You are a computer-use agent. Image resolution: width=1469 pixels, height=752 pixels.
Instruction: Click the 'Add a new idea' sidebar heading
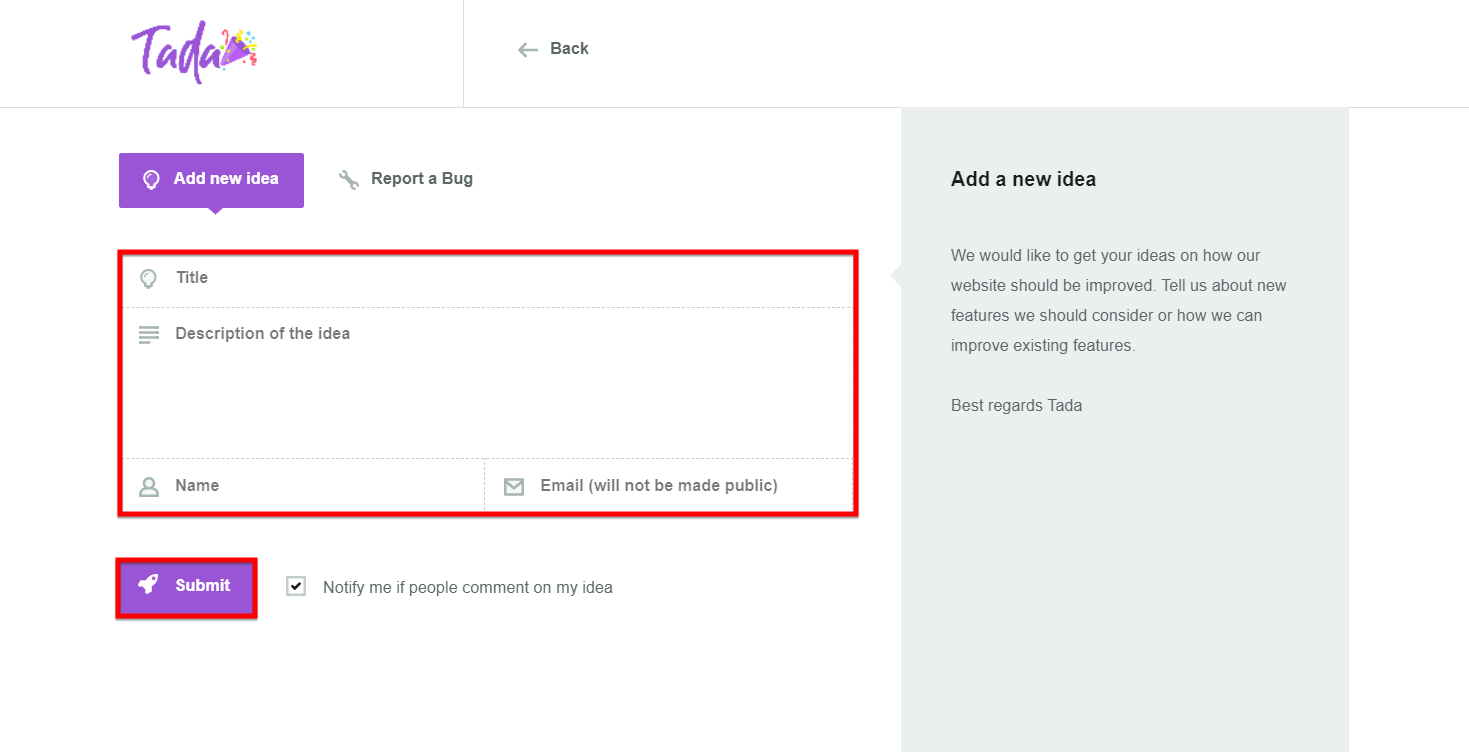(x=1023, y=180)
